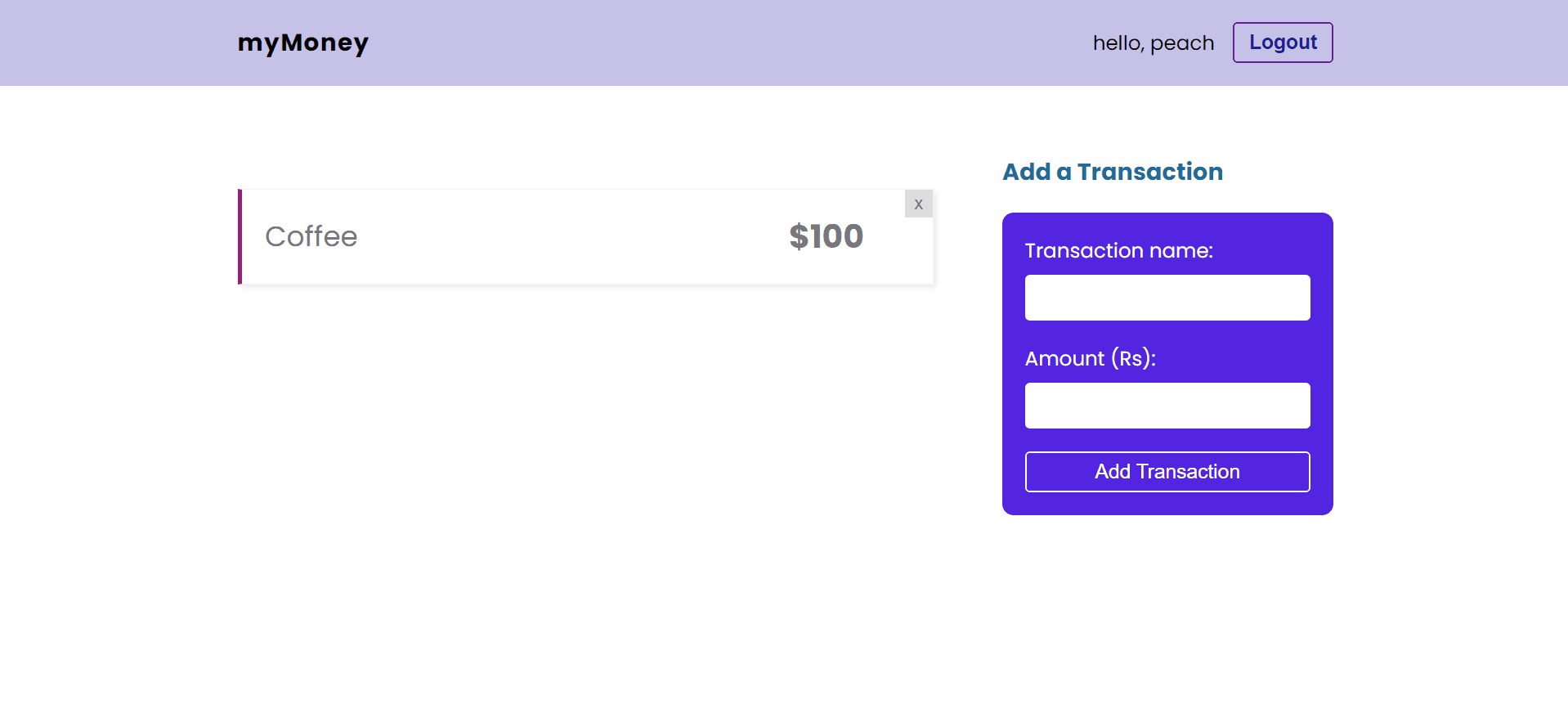The image size is (1568, 718).
Task: Click the $100 amount on Coffee
Action: pyautogui.click(x=826, y=236)
